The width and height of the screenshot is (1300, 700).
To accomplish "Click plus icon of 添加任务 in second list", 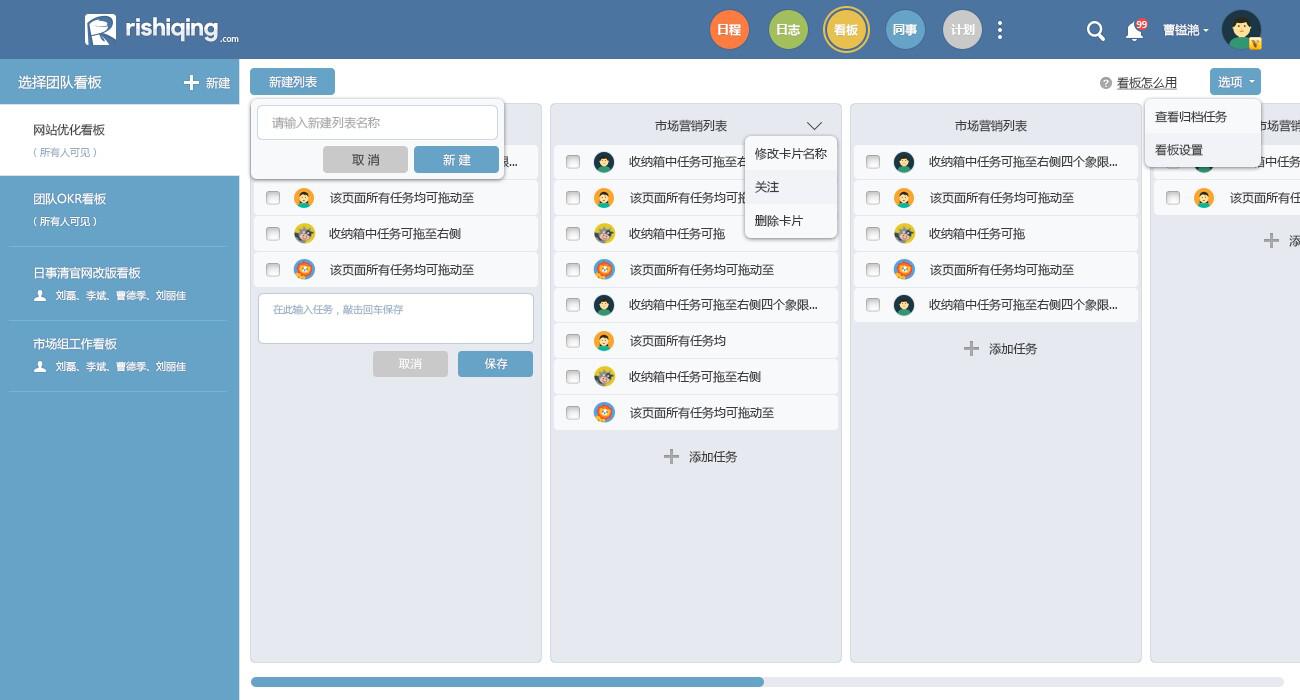I will pyautogui.click(x=671, y=456).
